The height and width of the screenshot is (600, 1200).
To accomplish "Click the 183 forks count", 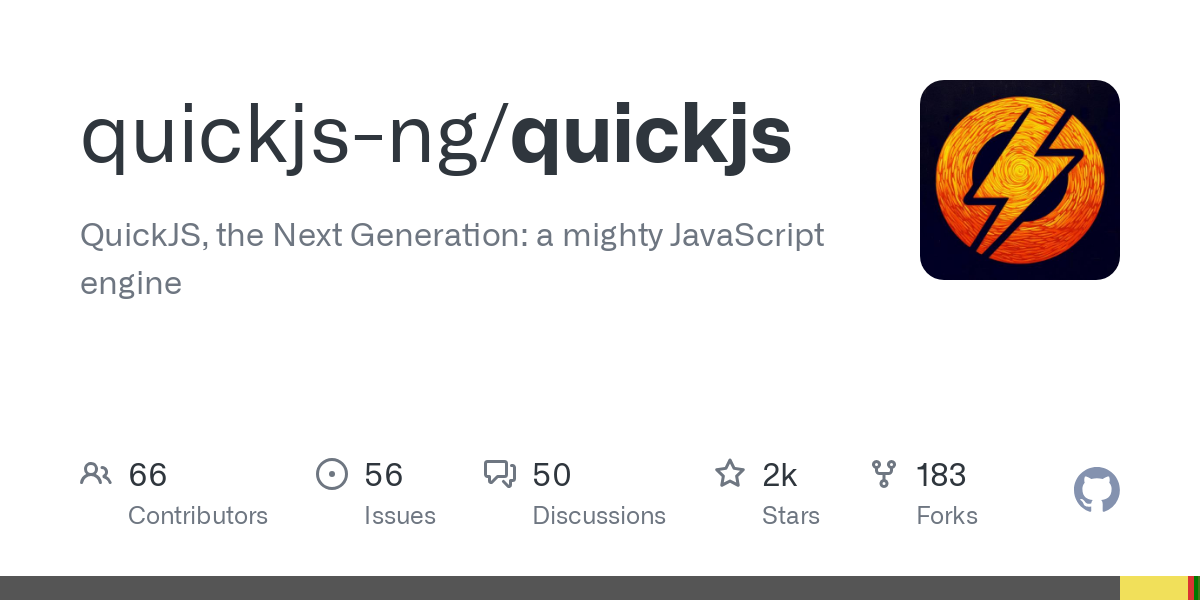I will pyautogui.click(x=941, y=475).
